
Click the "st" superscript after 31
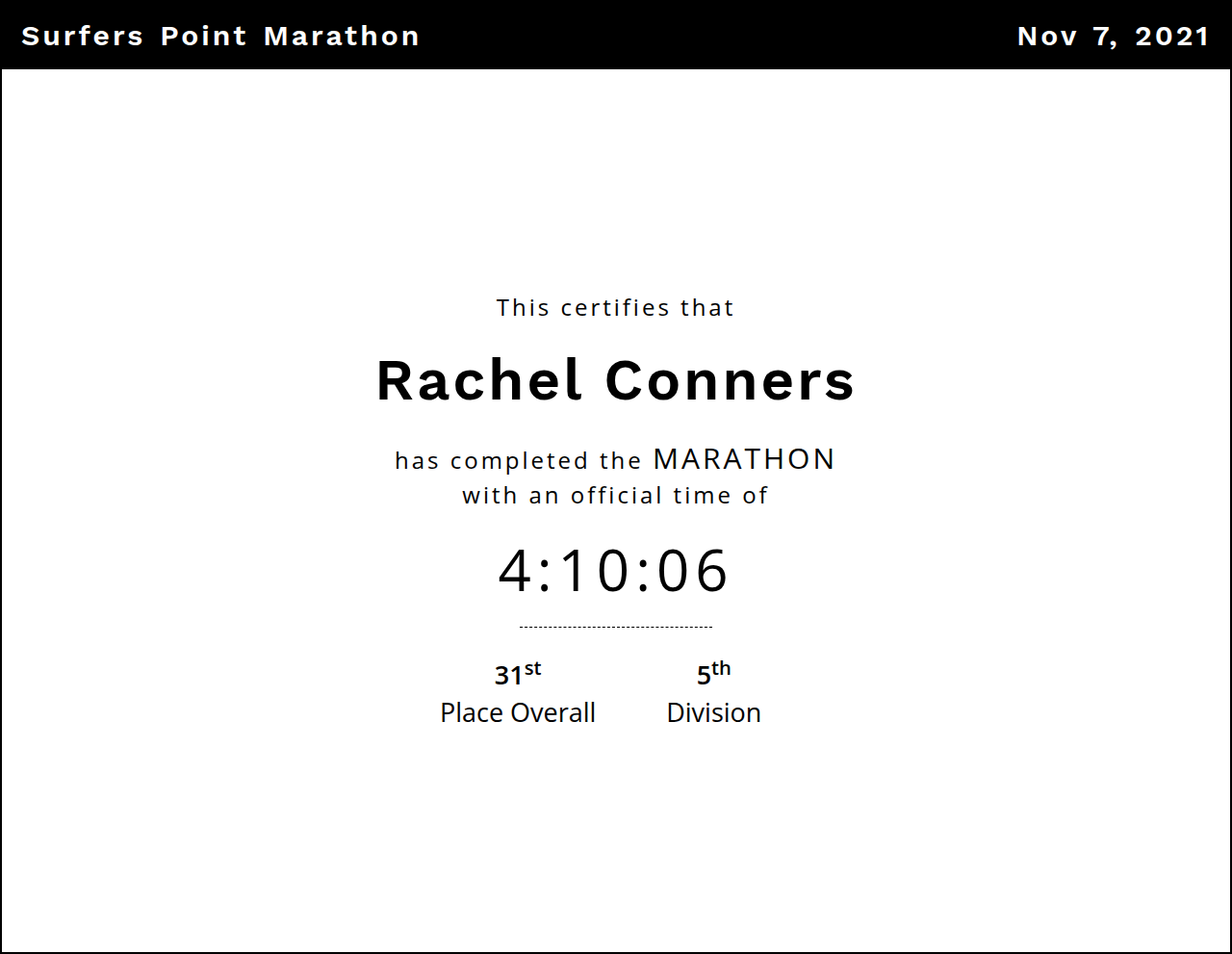[x=533, y=669]
